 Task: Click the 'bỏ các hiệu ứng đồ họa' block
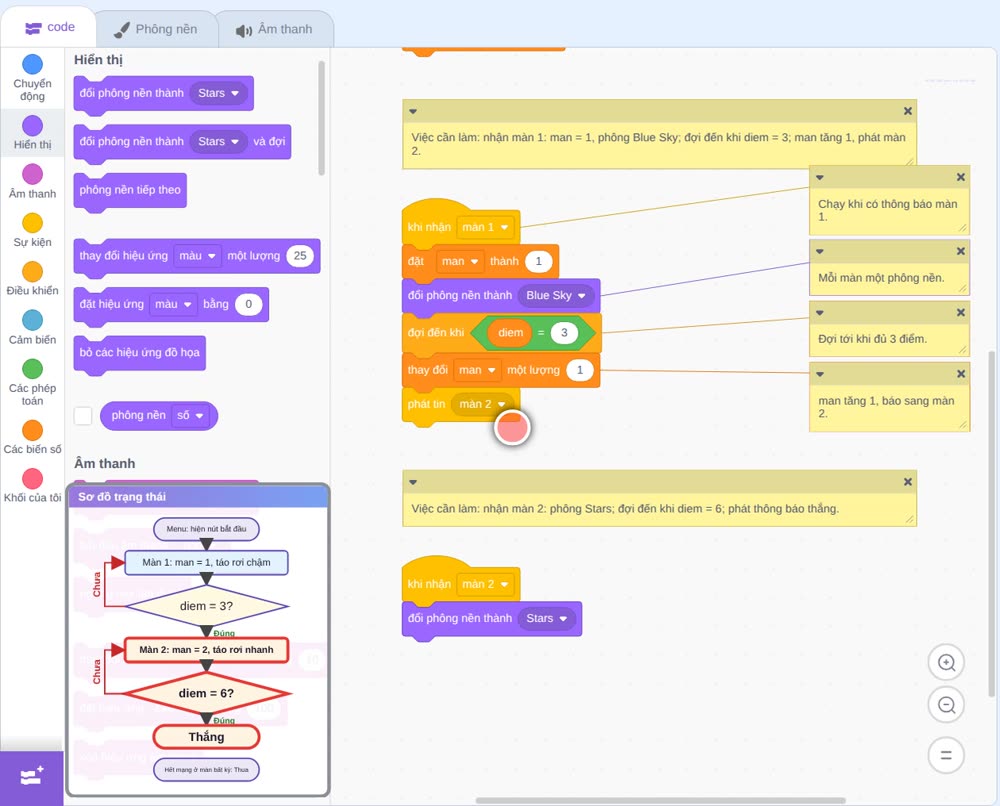coord(140,353)
